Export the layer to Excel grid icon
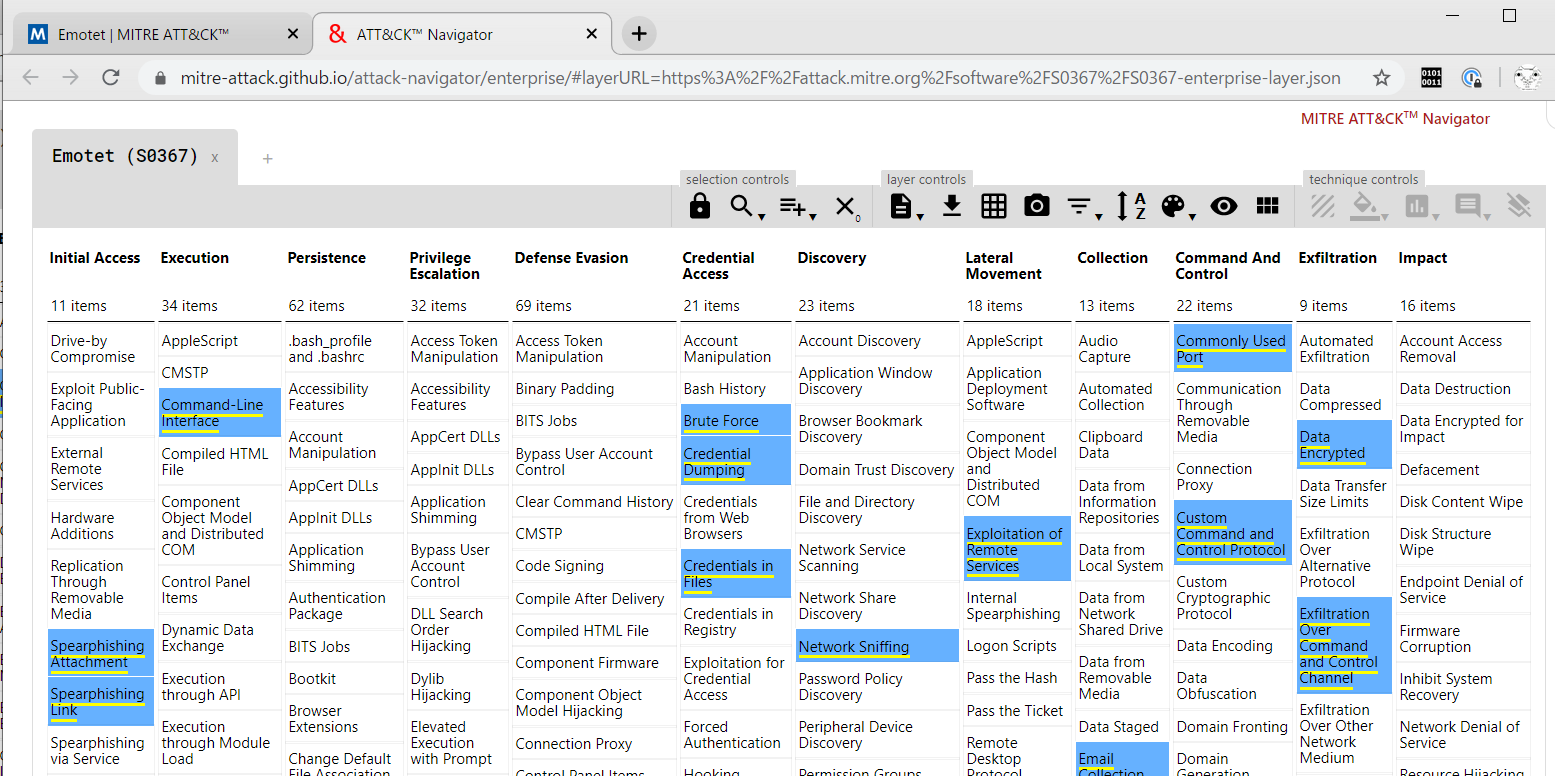This screenshot has width=1555, height=776. (x=994, y=206)
